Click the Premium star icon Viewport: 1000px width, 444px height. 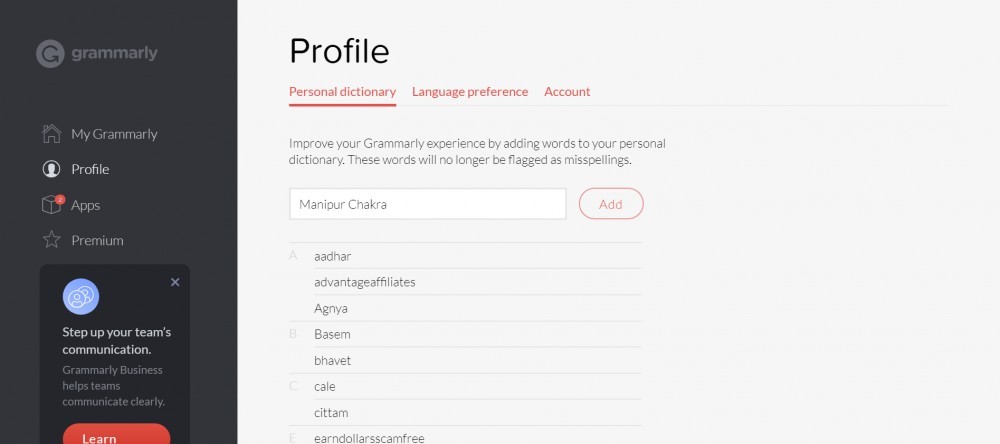point(51,240)
